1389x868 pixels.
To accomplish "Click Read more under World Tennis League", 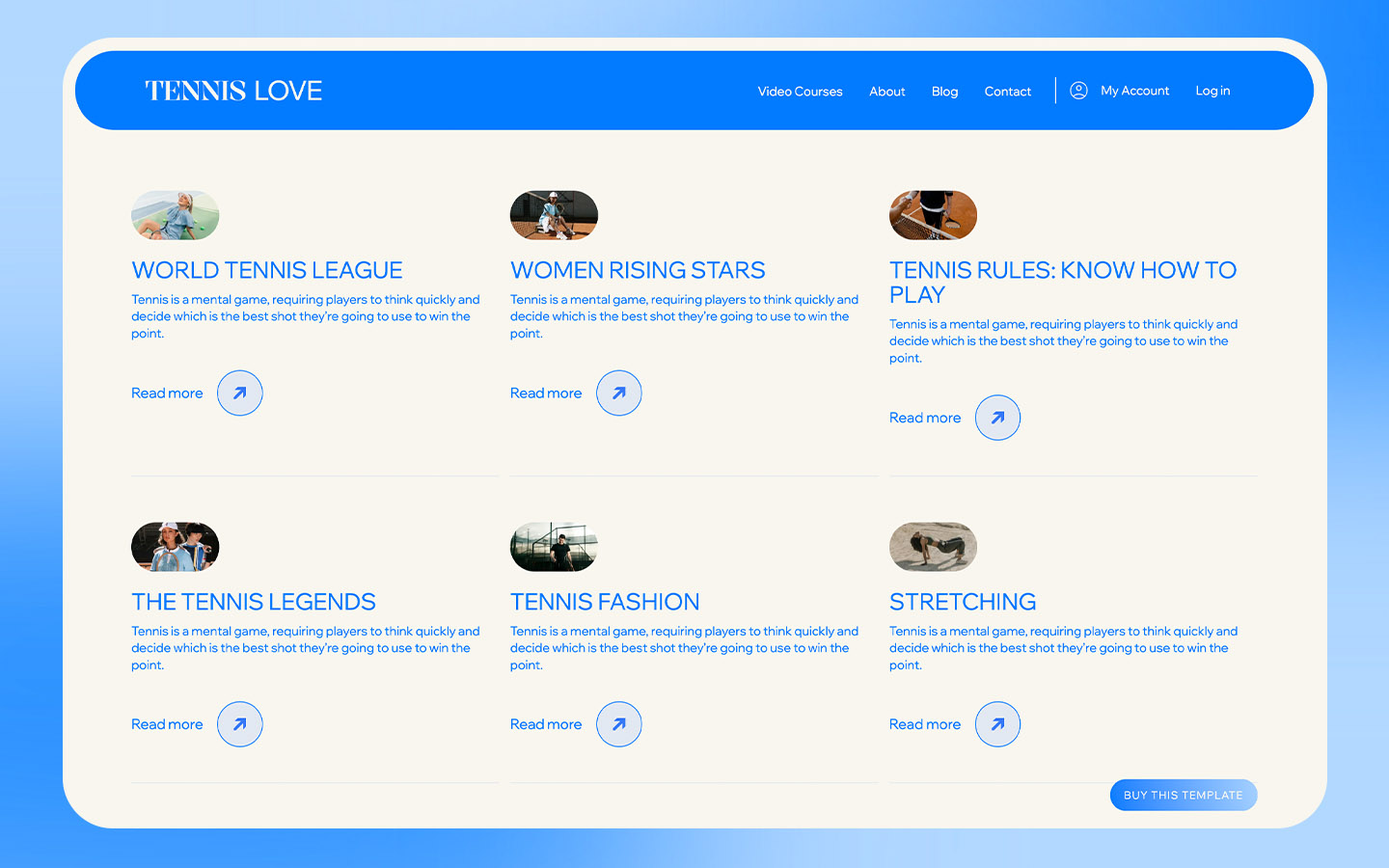I will click(167, 393).
